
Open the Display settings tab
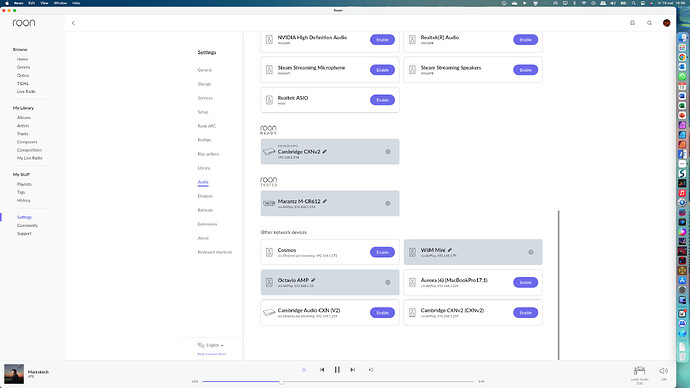pyautogui.click(x=205, y=196)
